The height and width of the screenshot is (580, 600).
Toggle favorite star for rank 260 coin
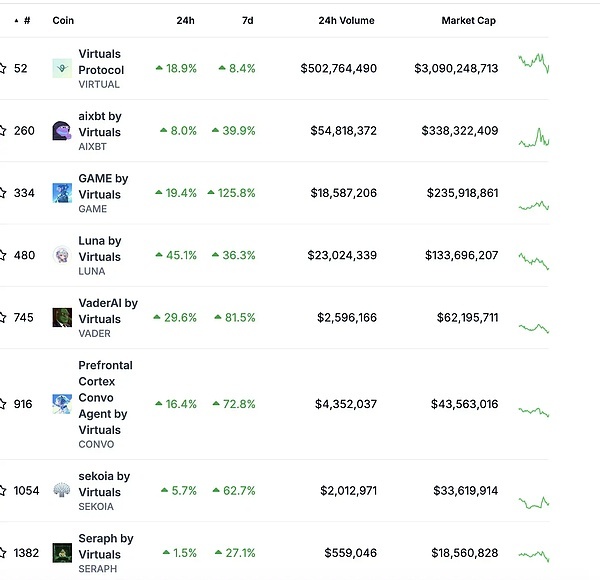click(x=3, y=130)
